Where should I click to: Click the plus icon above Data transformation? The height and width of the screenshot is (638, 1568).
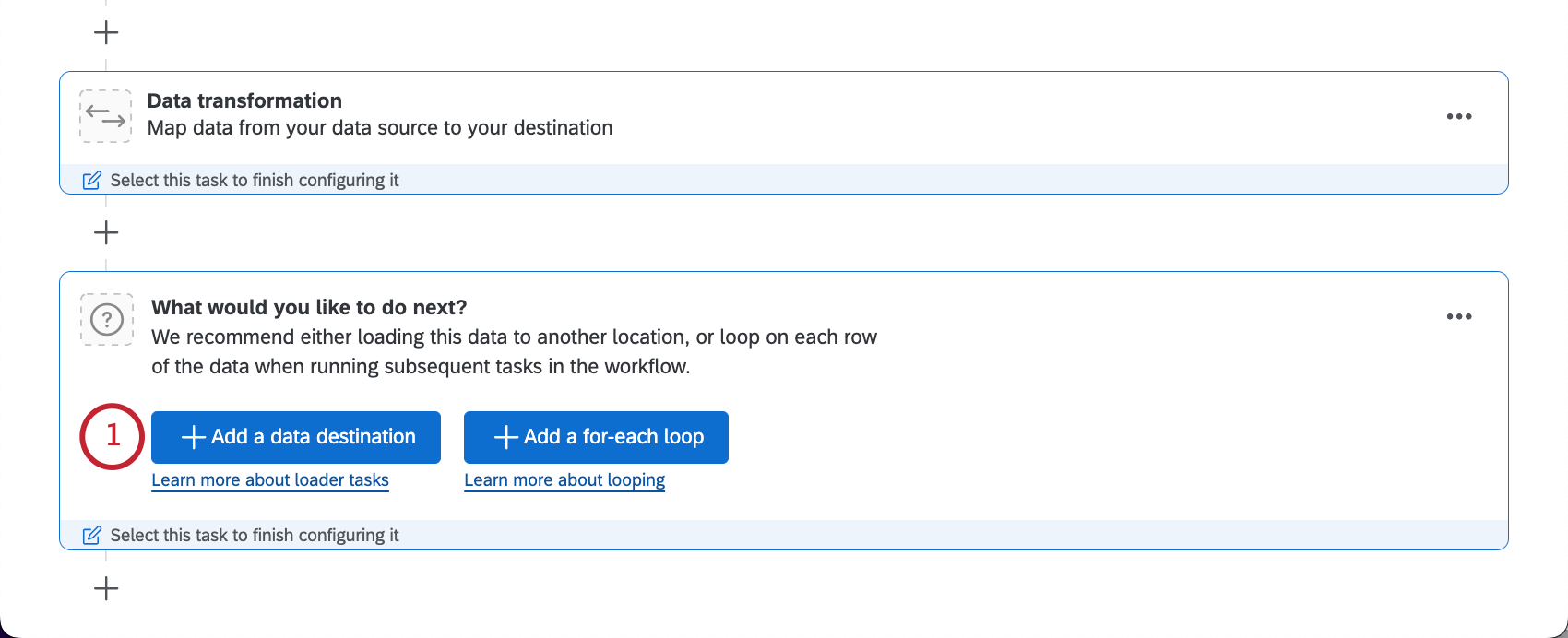click(106, 33)
